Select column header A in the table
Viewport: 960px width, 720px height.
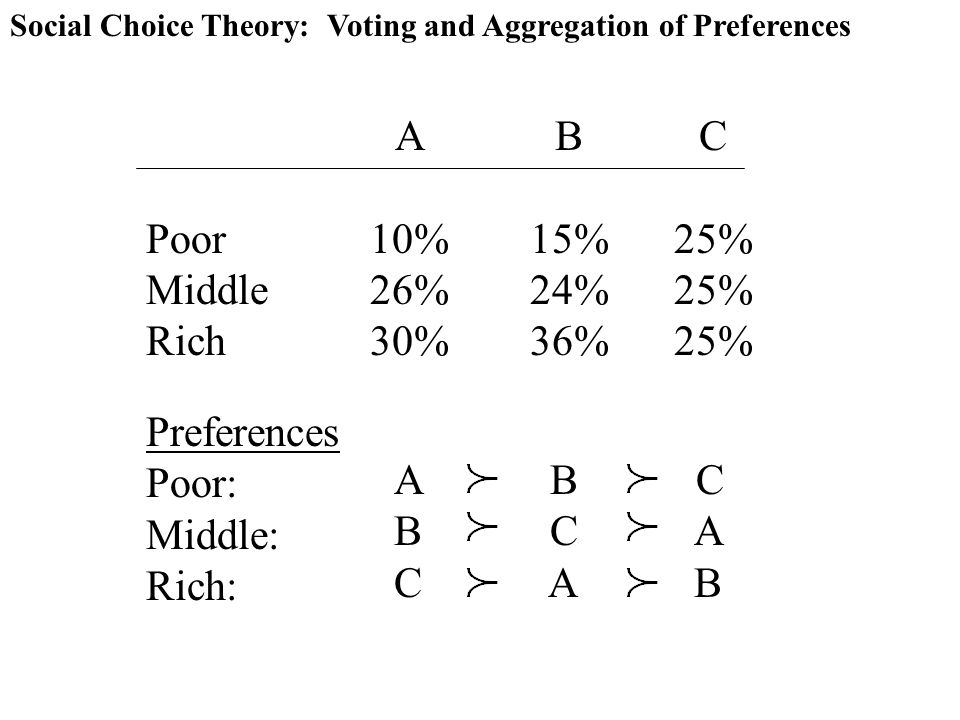point(410,136)
